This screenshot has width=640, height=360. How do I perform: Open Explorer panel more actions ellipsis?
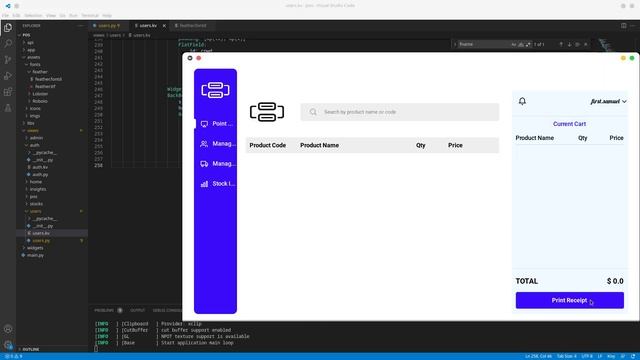(x=80, y=26)
